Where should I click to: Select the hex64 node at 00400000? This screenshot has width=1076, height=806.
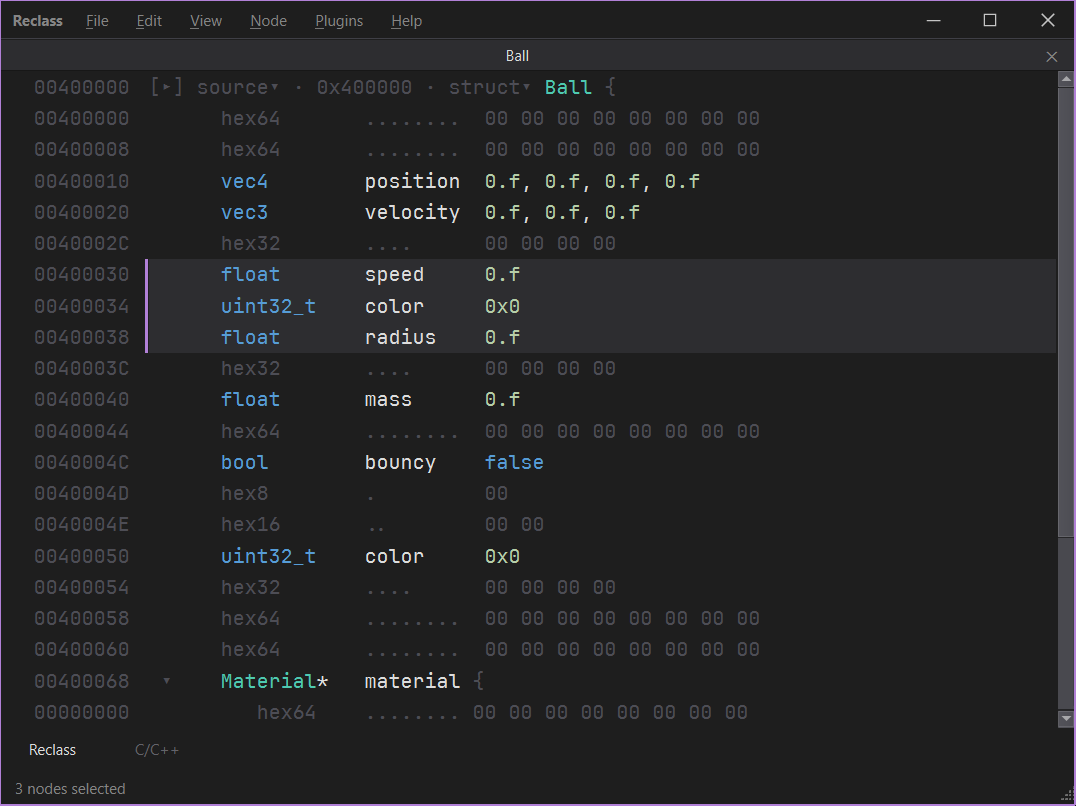tap(250, 118)
